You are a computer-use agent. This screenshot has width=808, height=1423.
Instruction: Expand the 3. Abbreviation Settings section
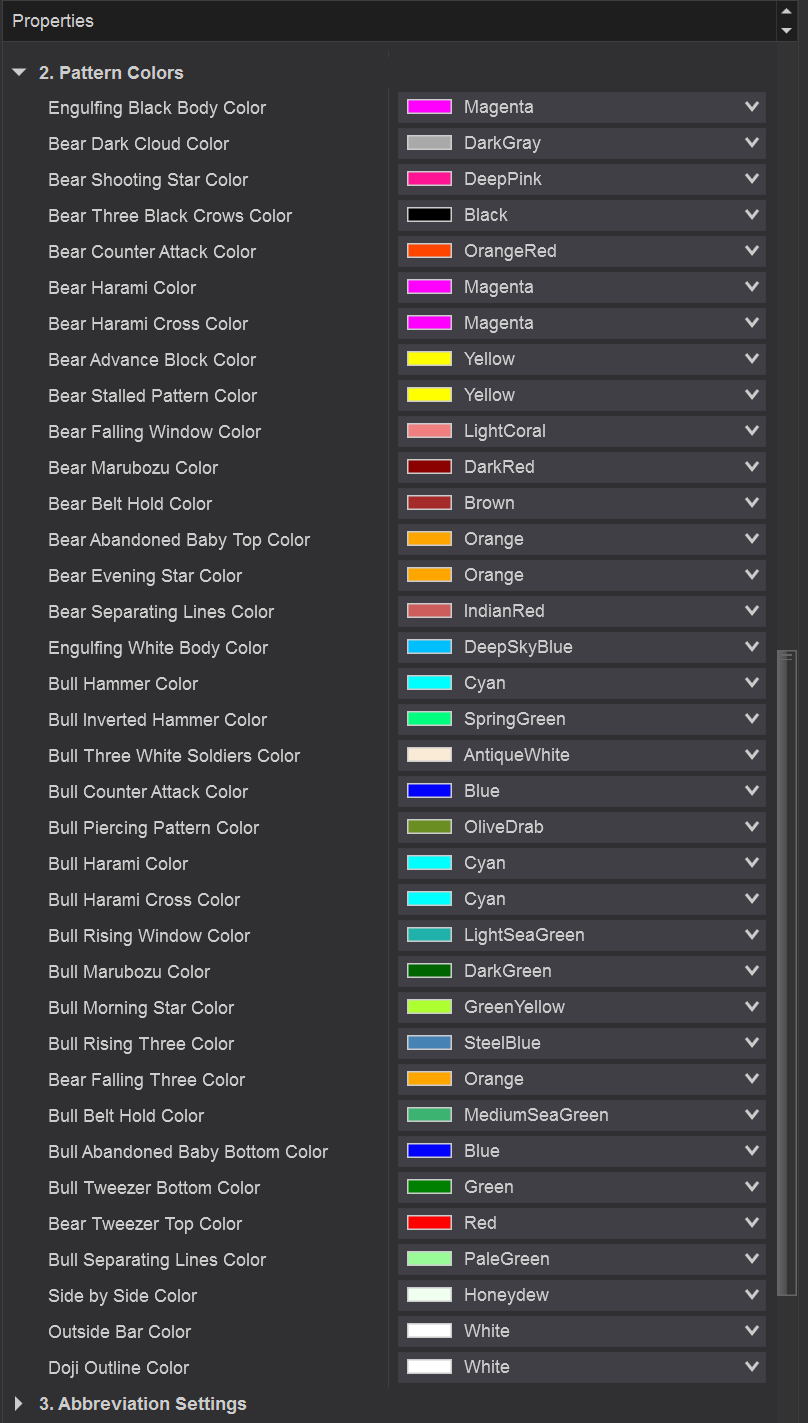click(19, 1404)
